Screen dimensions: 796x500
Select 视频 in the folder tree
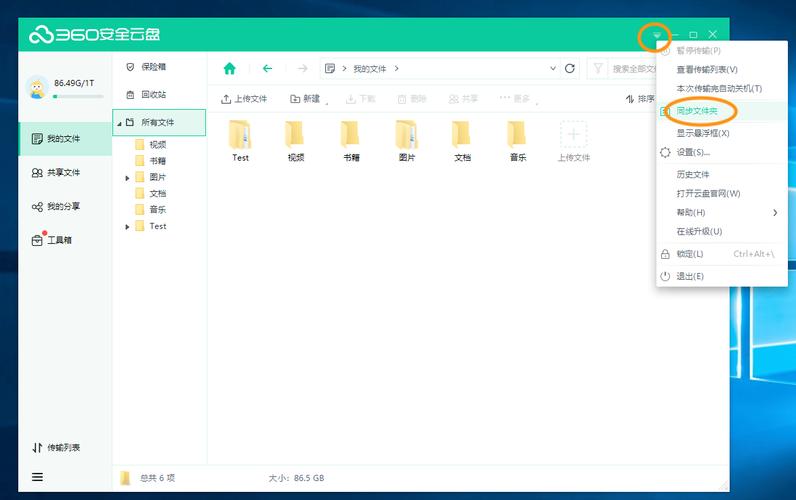(157, 145)
